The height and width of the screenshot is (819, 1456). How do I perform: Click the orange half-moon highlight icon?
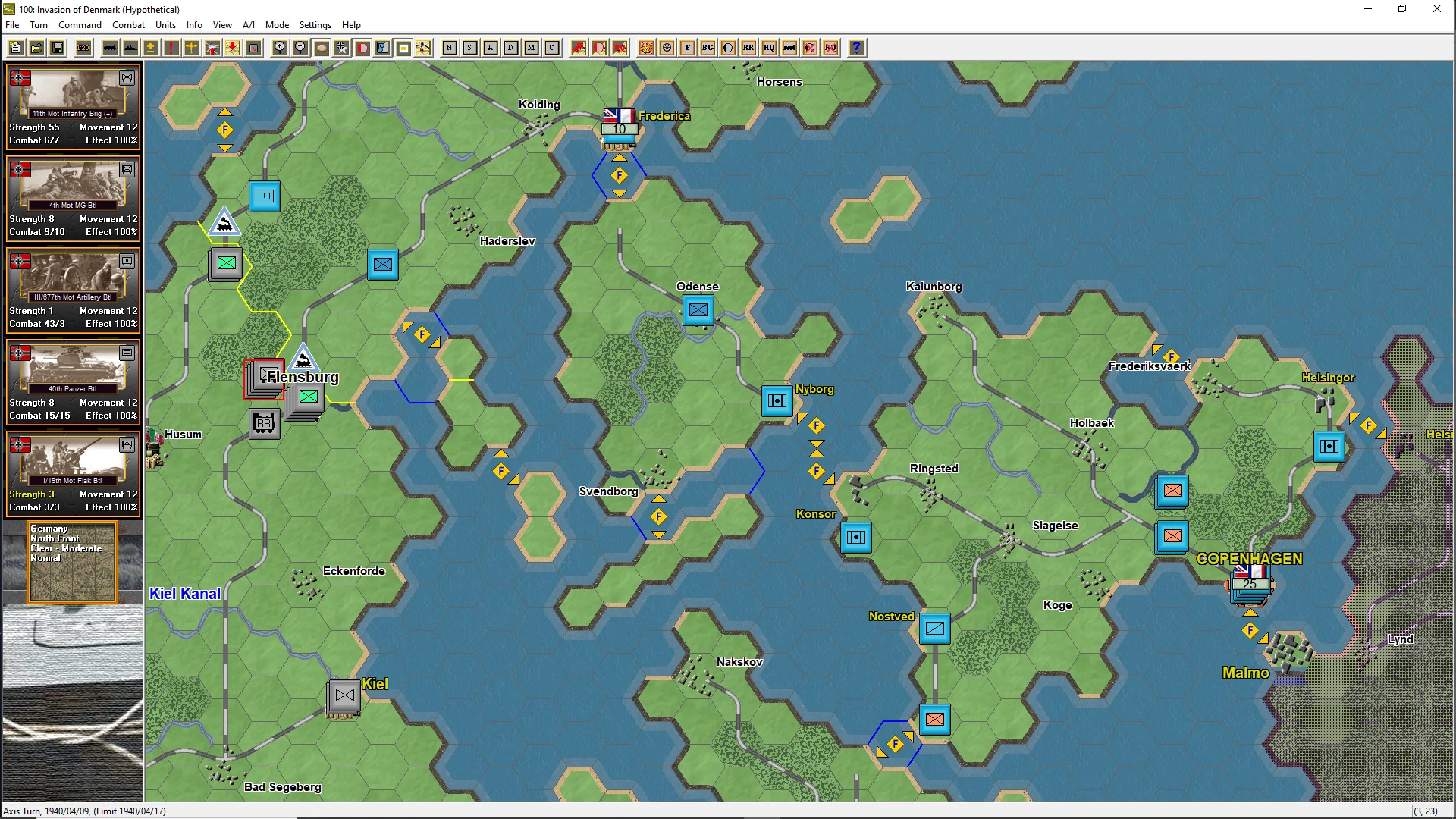pos(728,48)
